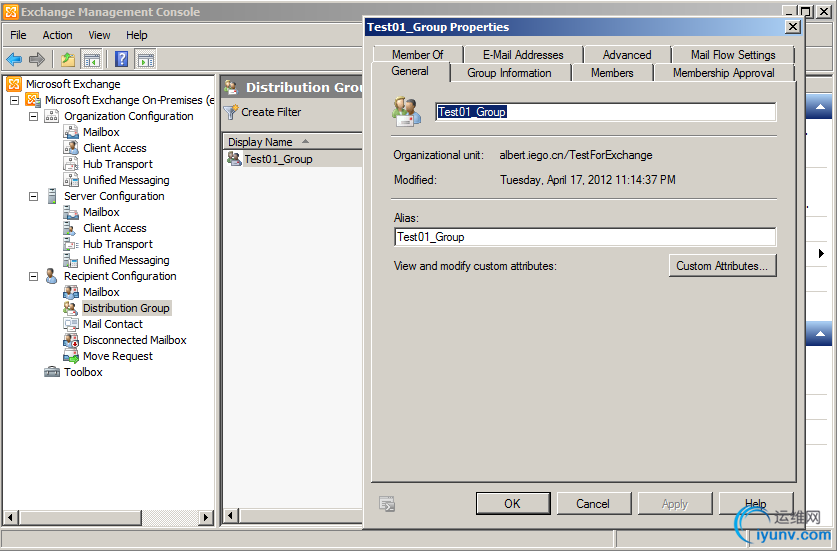Screen dimensions: 837x551
Task: Click the OK button
Action: (x=512, y=503)
